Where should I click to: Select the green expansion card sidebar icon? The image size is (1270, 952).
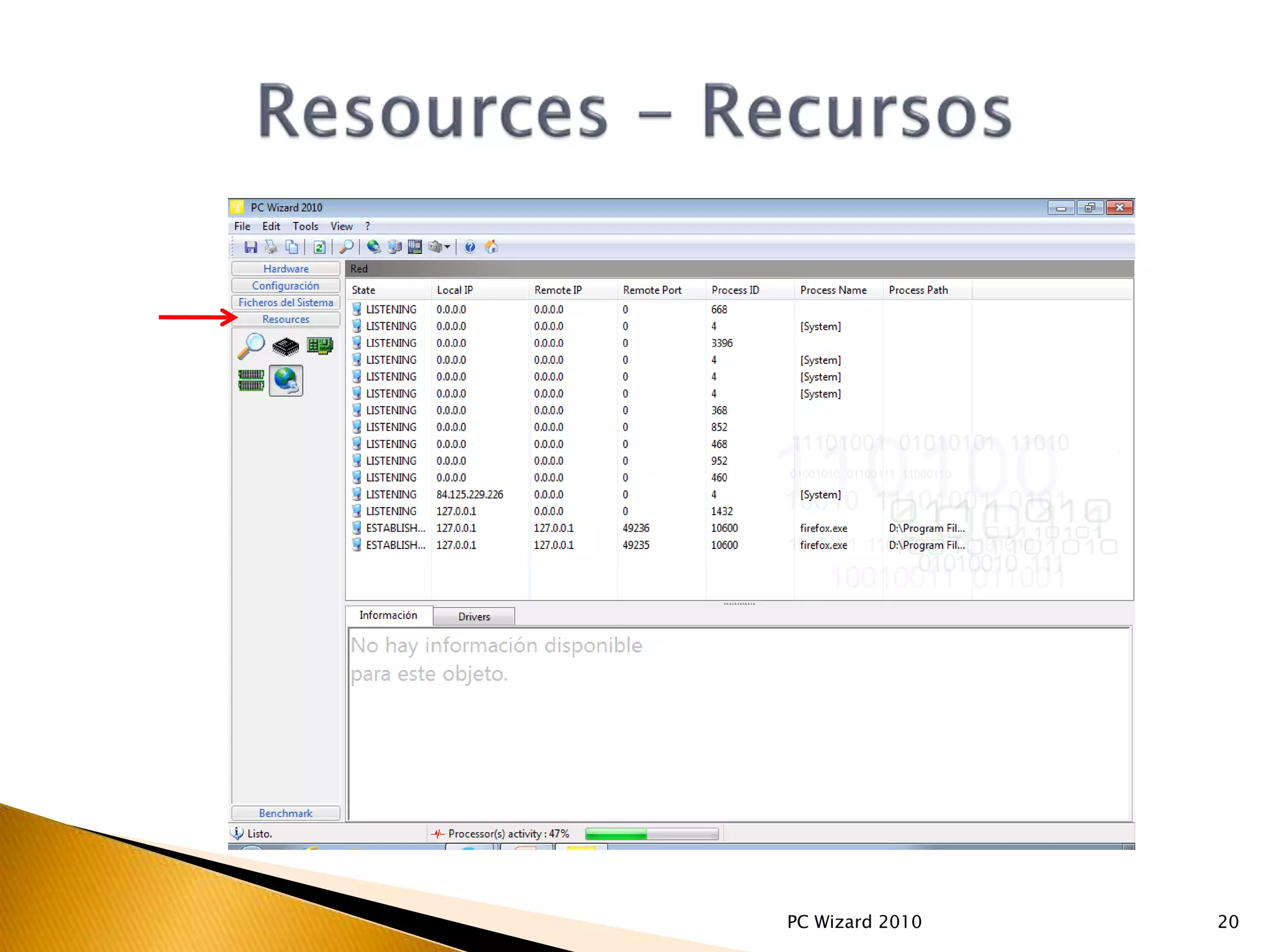tap(320, 345)
